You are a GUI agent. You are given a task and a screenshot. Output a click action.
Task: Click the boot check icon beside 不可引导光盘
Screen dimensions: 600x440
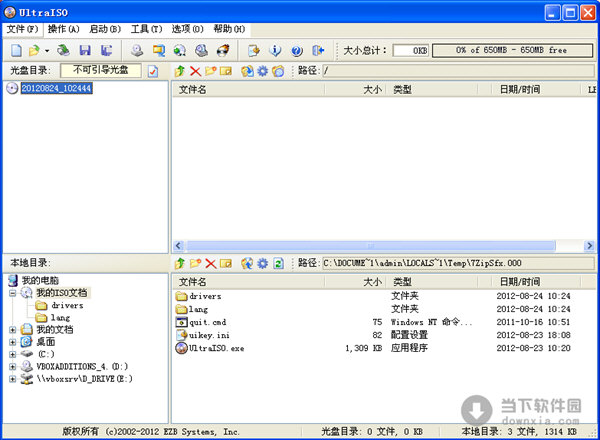point(153,71)
